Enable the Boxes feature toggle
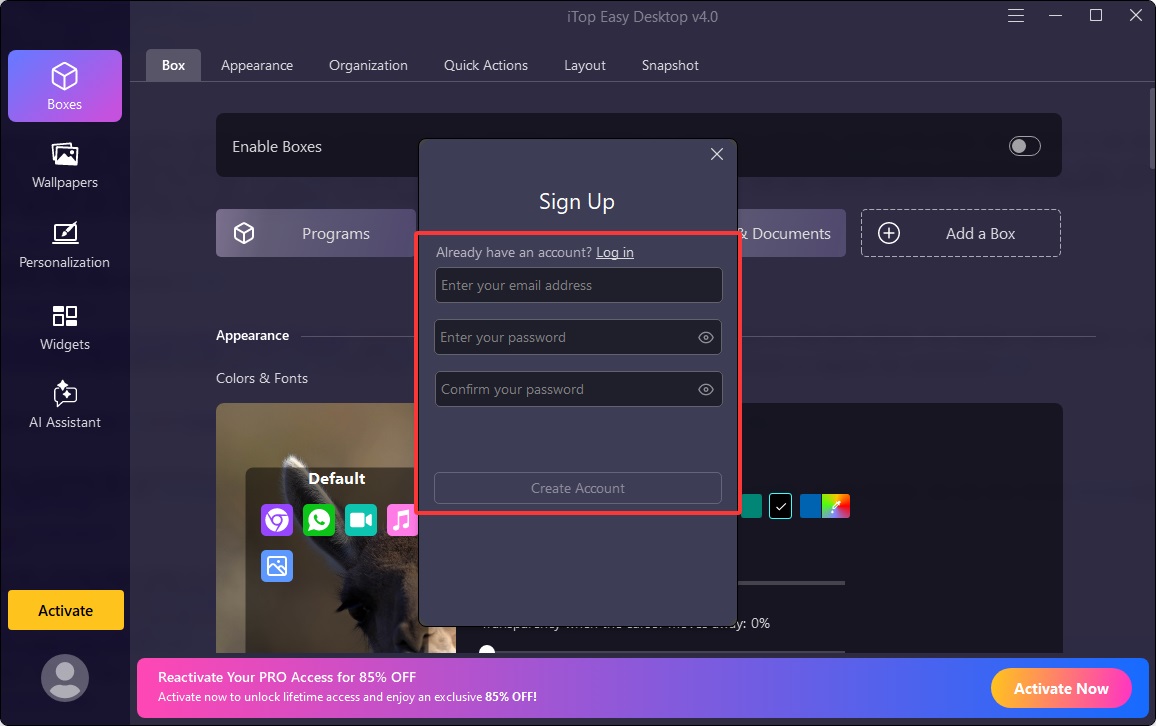Image resolution: width=1156 pixels, height=726 pixels. pos(1023,146)
